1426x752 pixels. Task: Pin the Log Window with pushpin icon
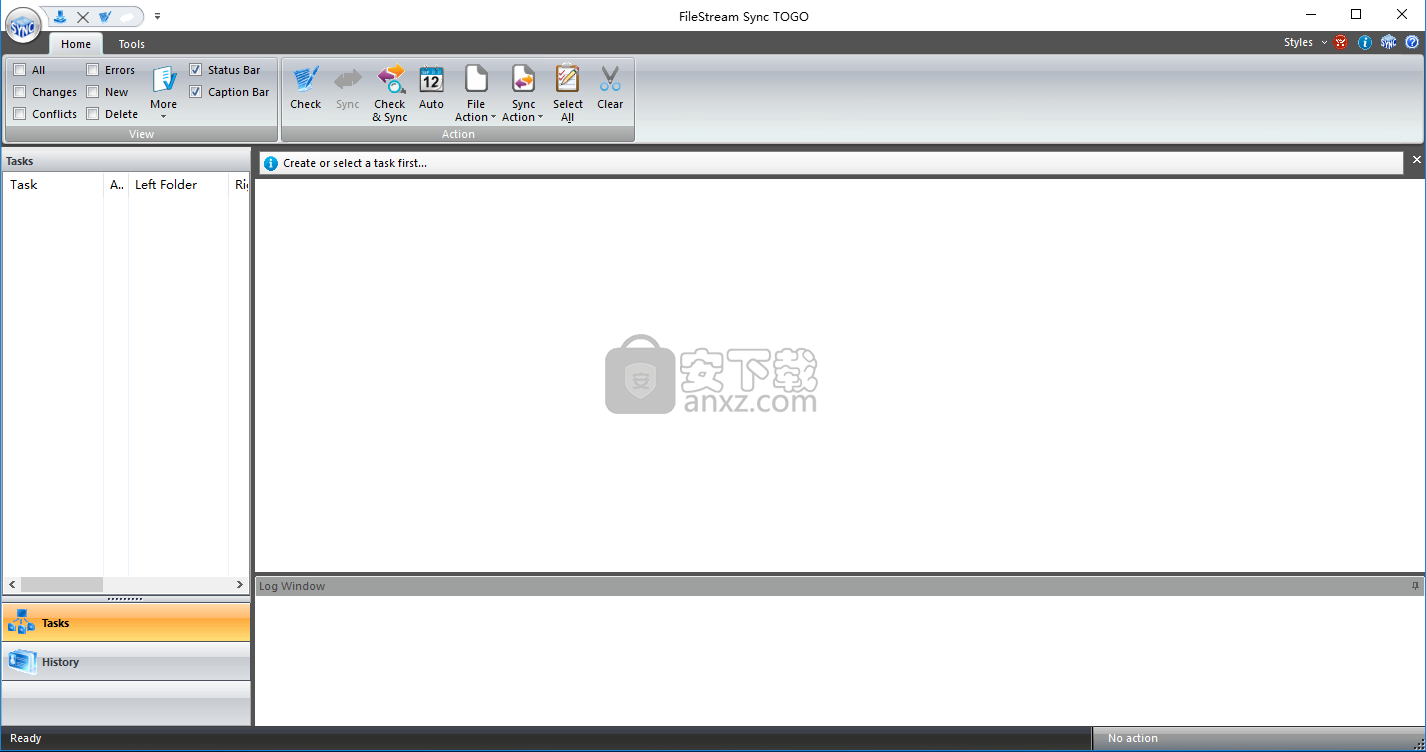point(1415,586)
